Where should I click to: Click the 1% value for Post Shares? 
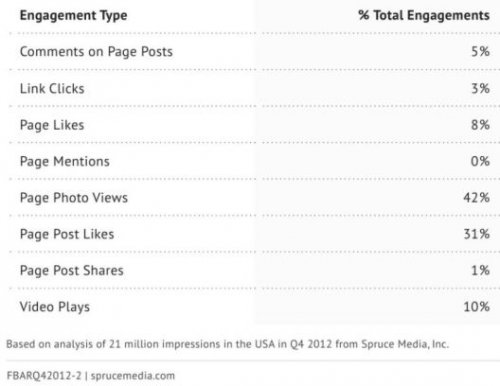(x=480, y=270)
